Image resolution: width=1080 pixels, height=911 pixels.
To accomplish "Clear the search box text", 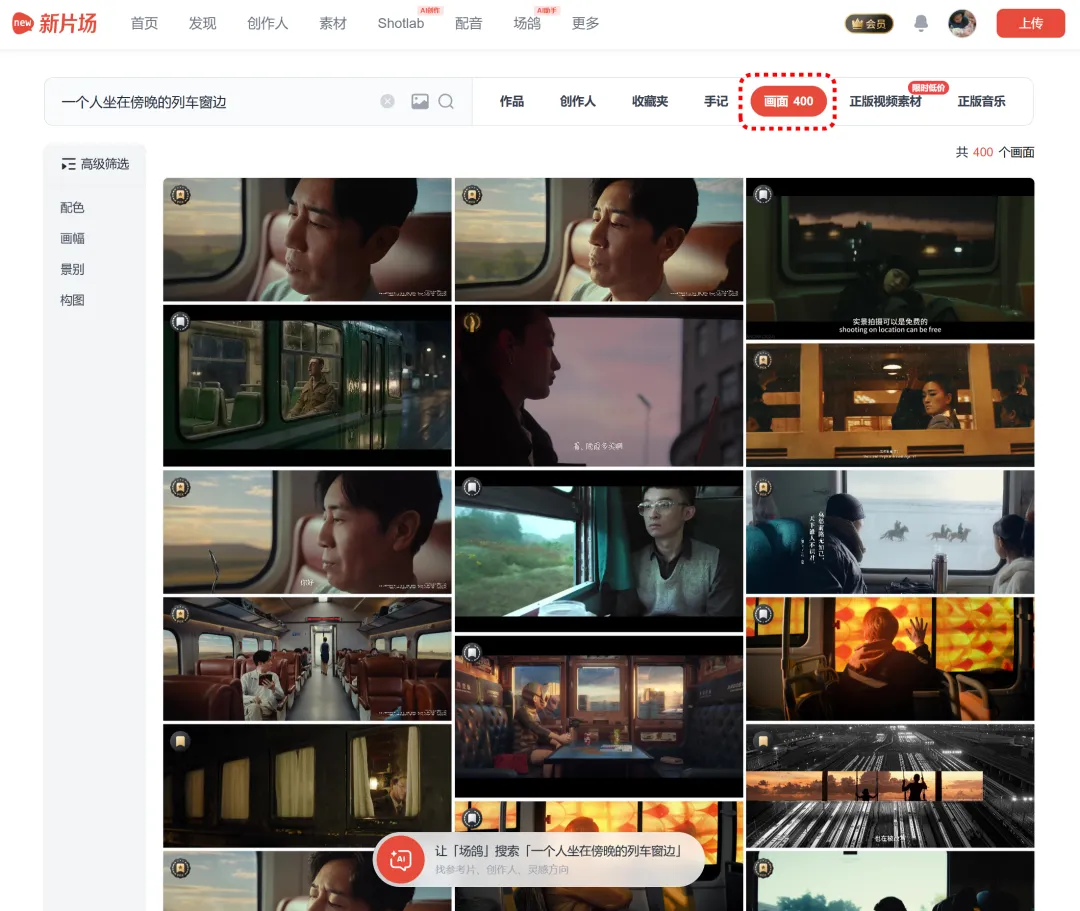I will [388, 101].
